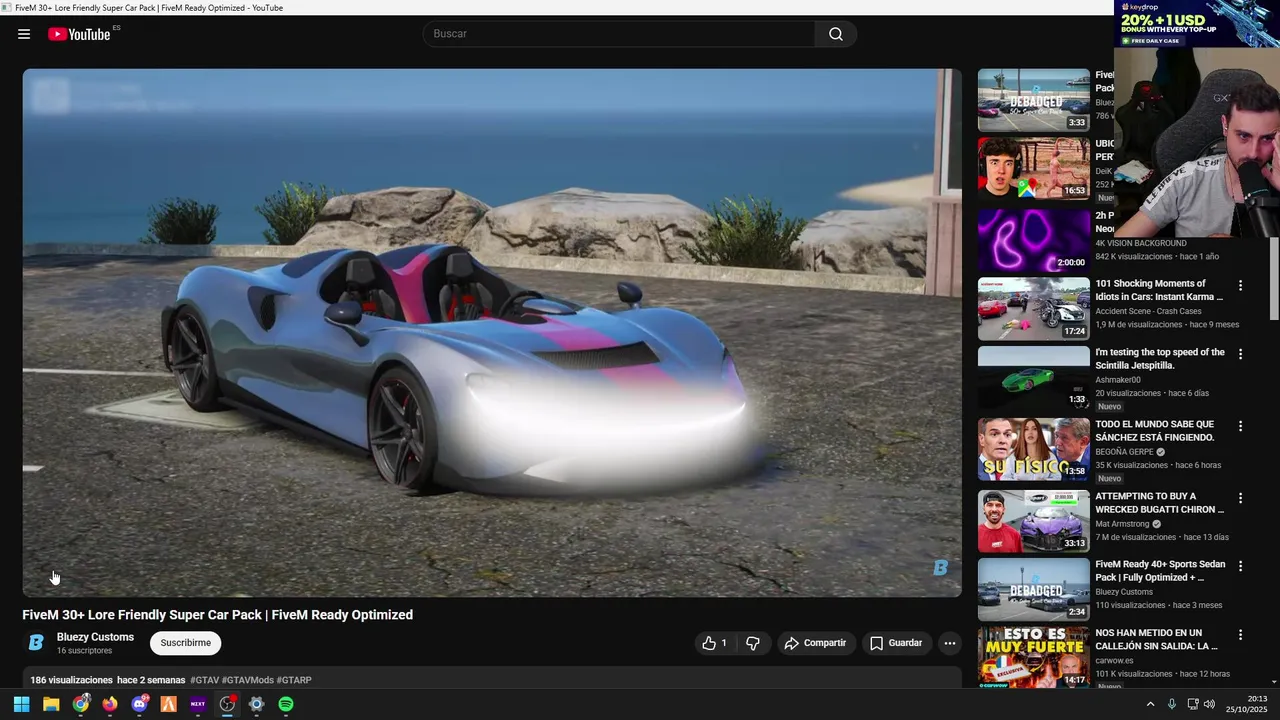
Task: Click the '4K VISION BACKGROUND' channel text
Action: click(x=1141, y=243)
